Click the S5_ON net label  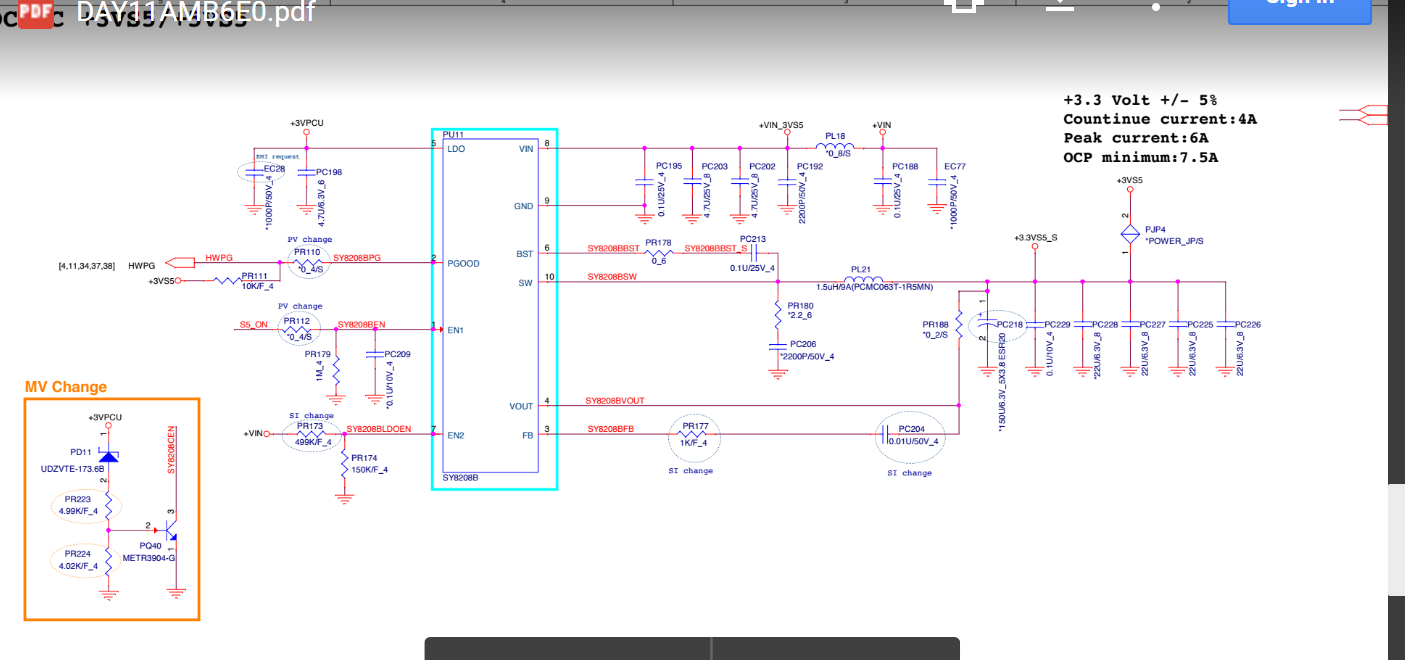(253, 325)
